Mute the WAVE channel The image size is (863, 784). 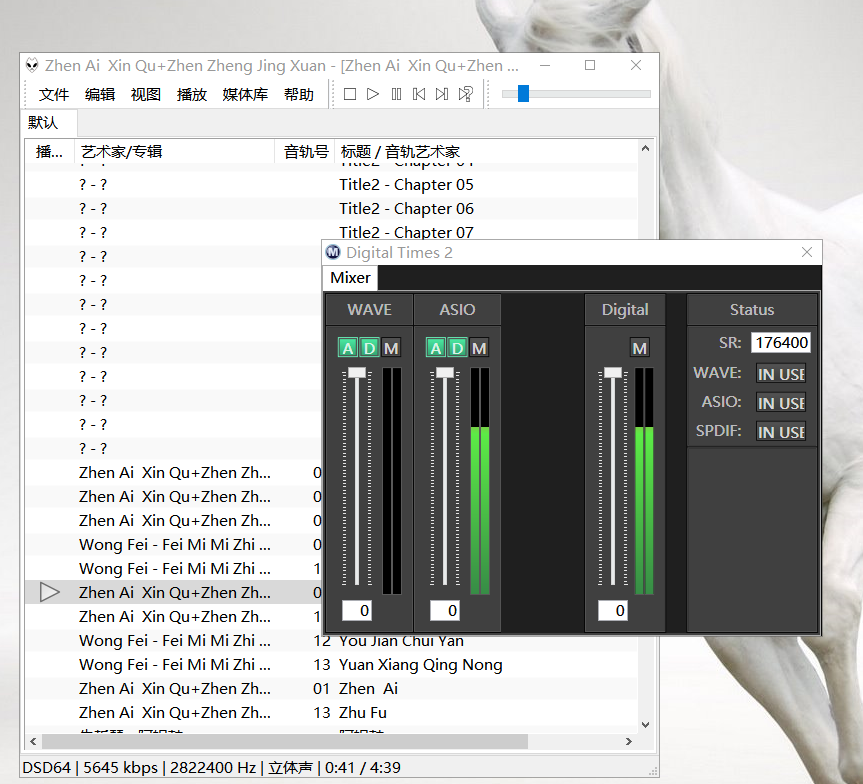[391, 348]
